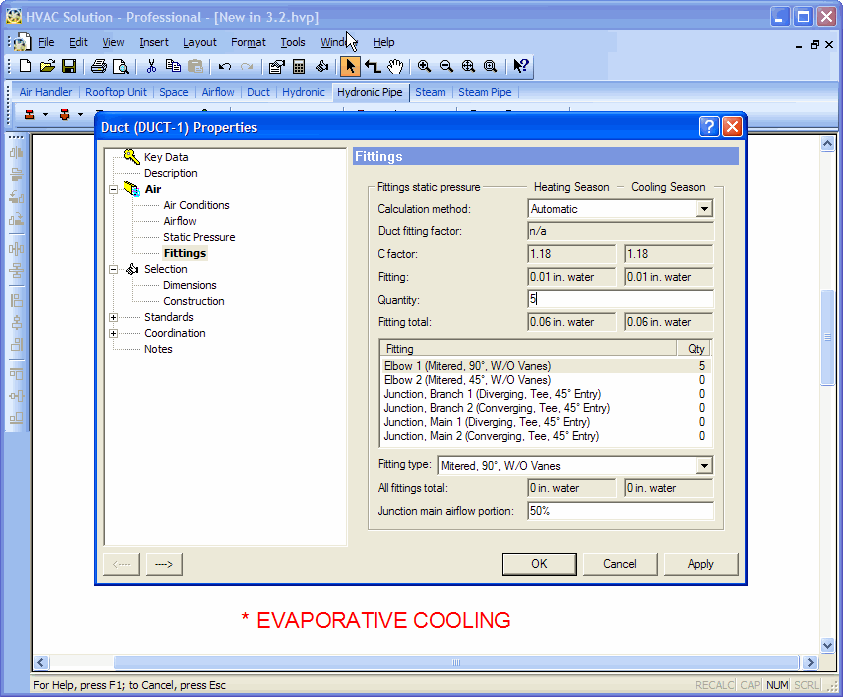The width and height of the screenshot is (843, 697).
Task: Click the dialog Help question mark button
Action: tap(709, 127)
